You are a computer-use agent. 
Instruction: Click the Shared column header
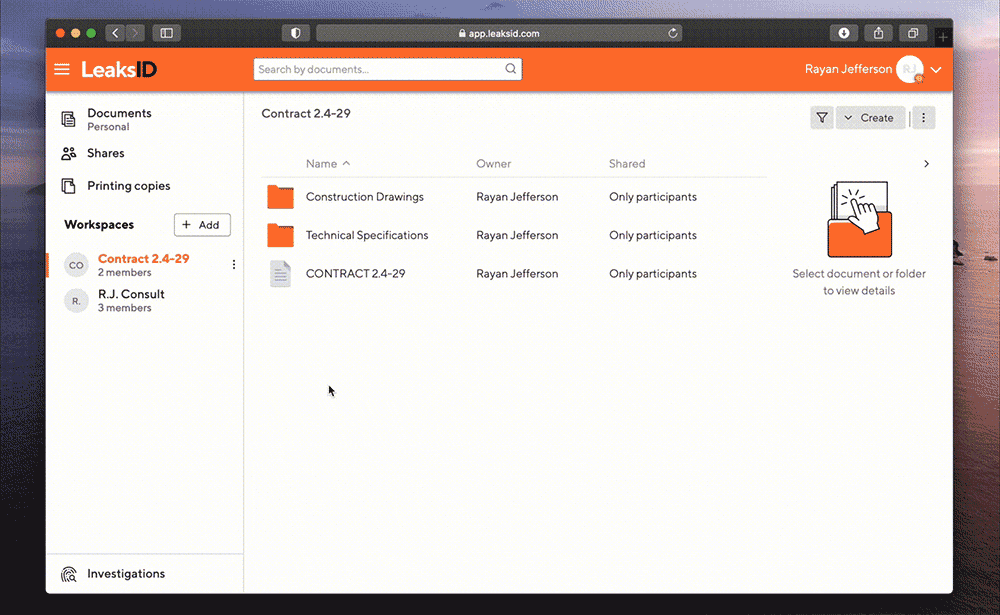627,163
